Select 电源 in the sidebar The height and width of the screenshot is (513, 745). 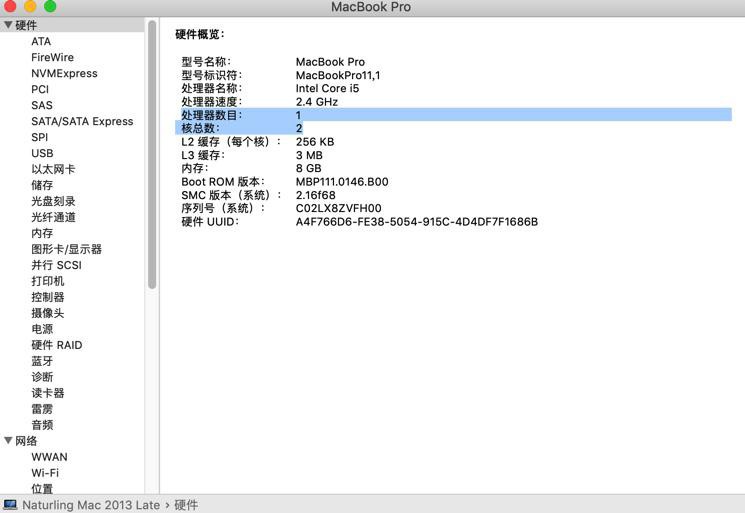click(42, 329)
